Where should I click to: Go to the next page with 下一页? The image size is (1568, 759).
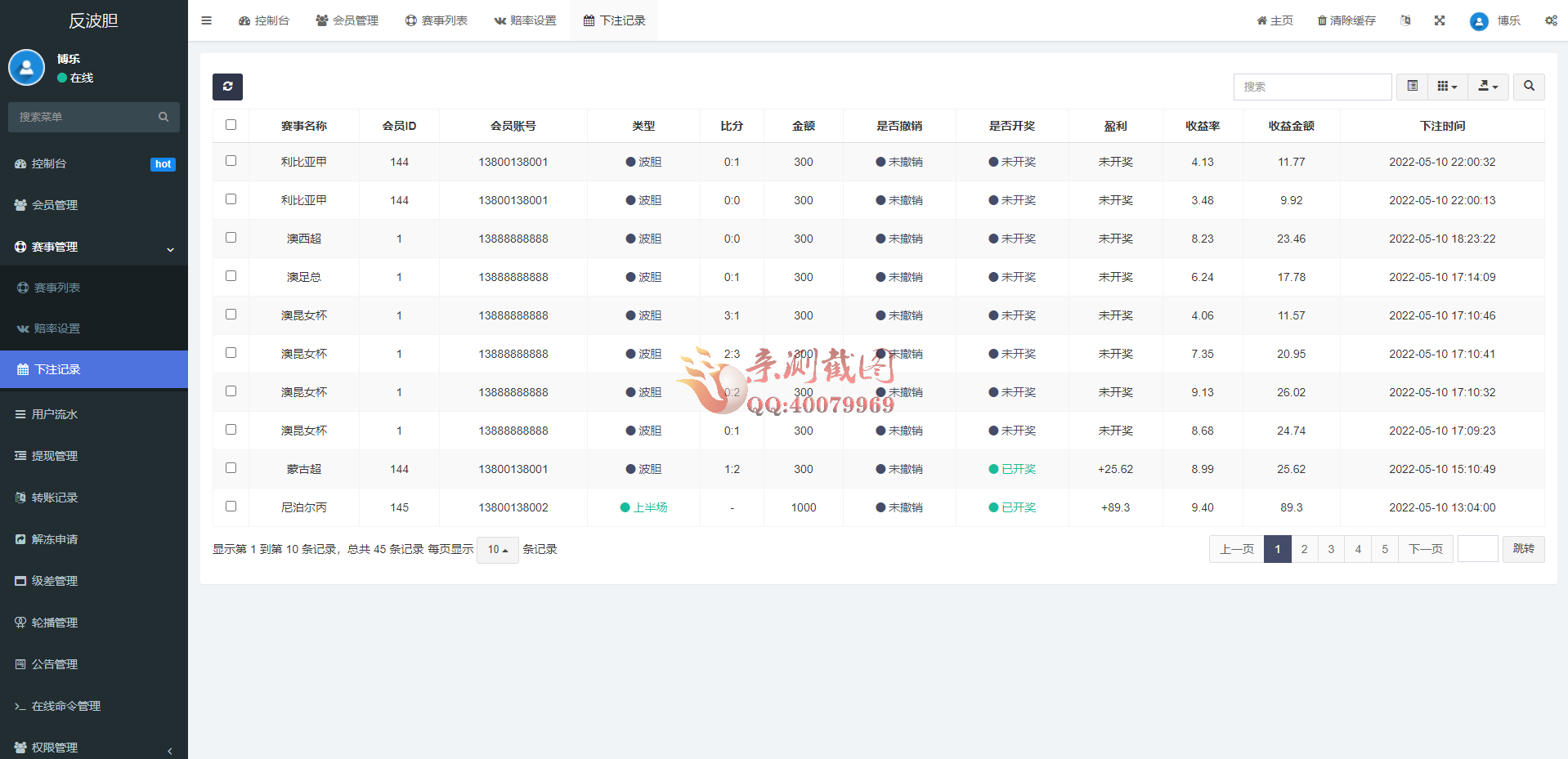1425,549
